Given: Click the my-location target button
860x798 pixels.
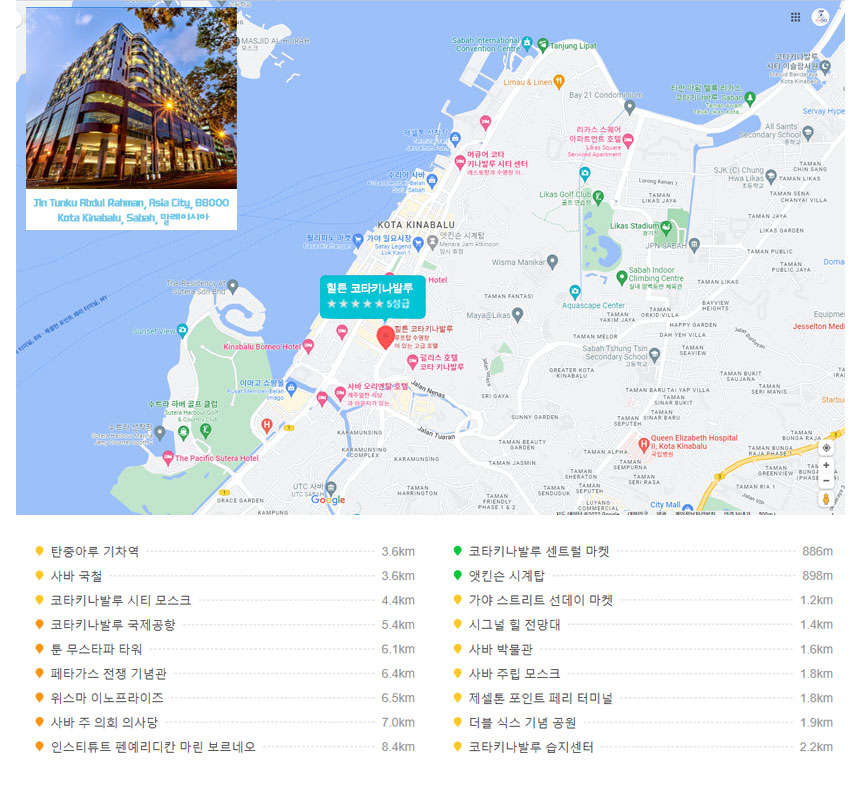Looking at the screenshot, I should coord(826,448).
